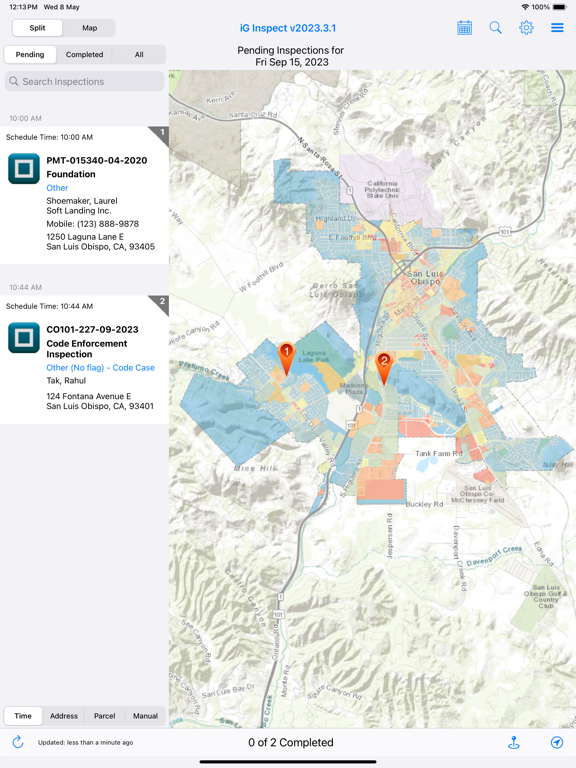Sort inspections by Time
Screen dimensions: 576x768
tap(23, 716)
